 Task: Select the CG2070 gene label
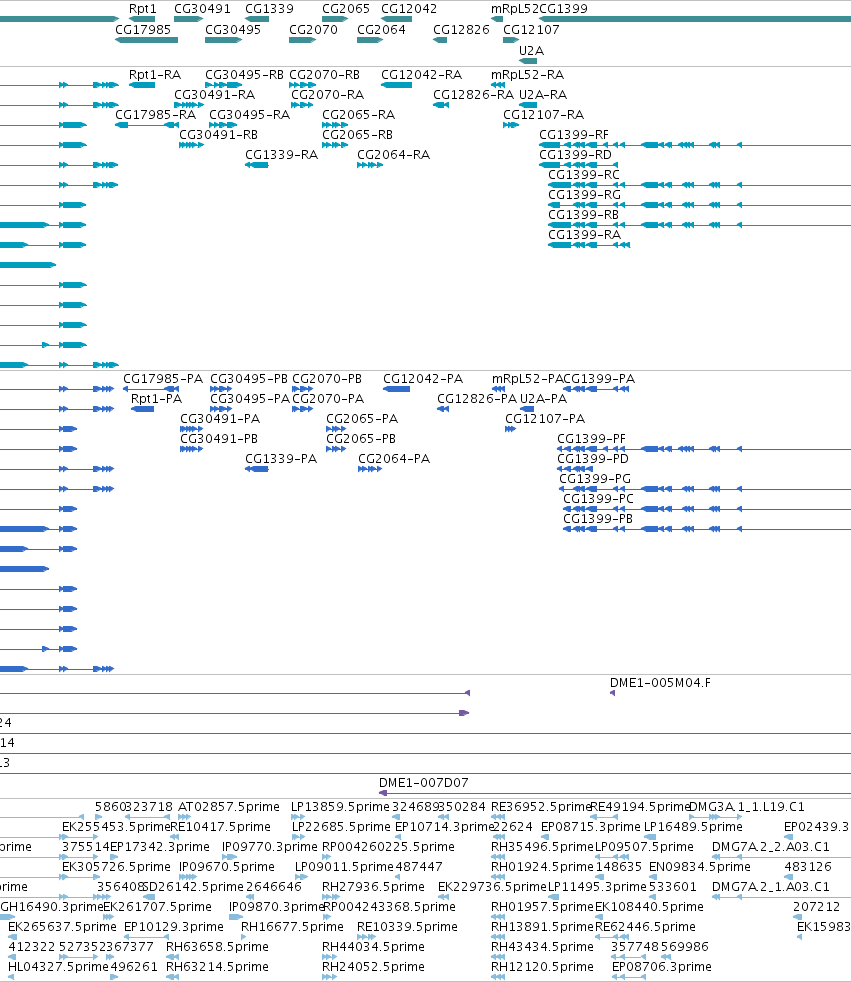[313, 29]
